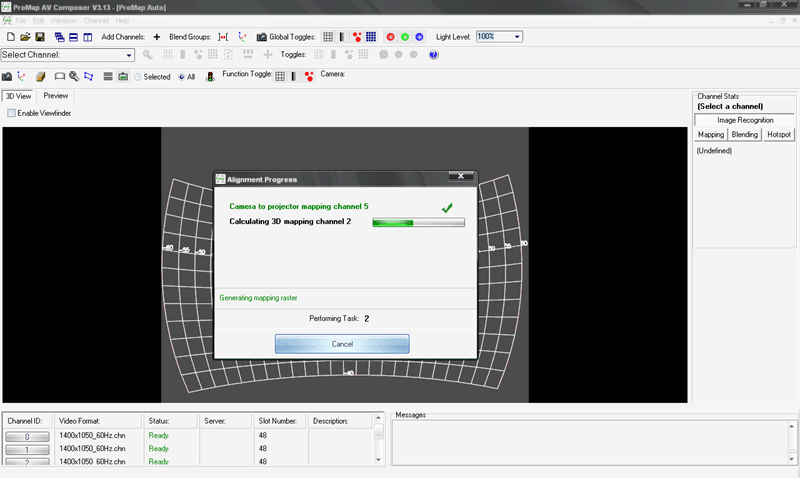This screenshot has width=800, height=478.
Task: Select the 'All' radio button
Action: pos(181,77)
